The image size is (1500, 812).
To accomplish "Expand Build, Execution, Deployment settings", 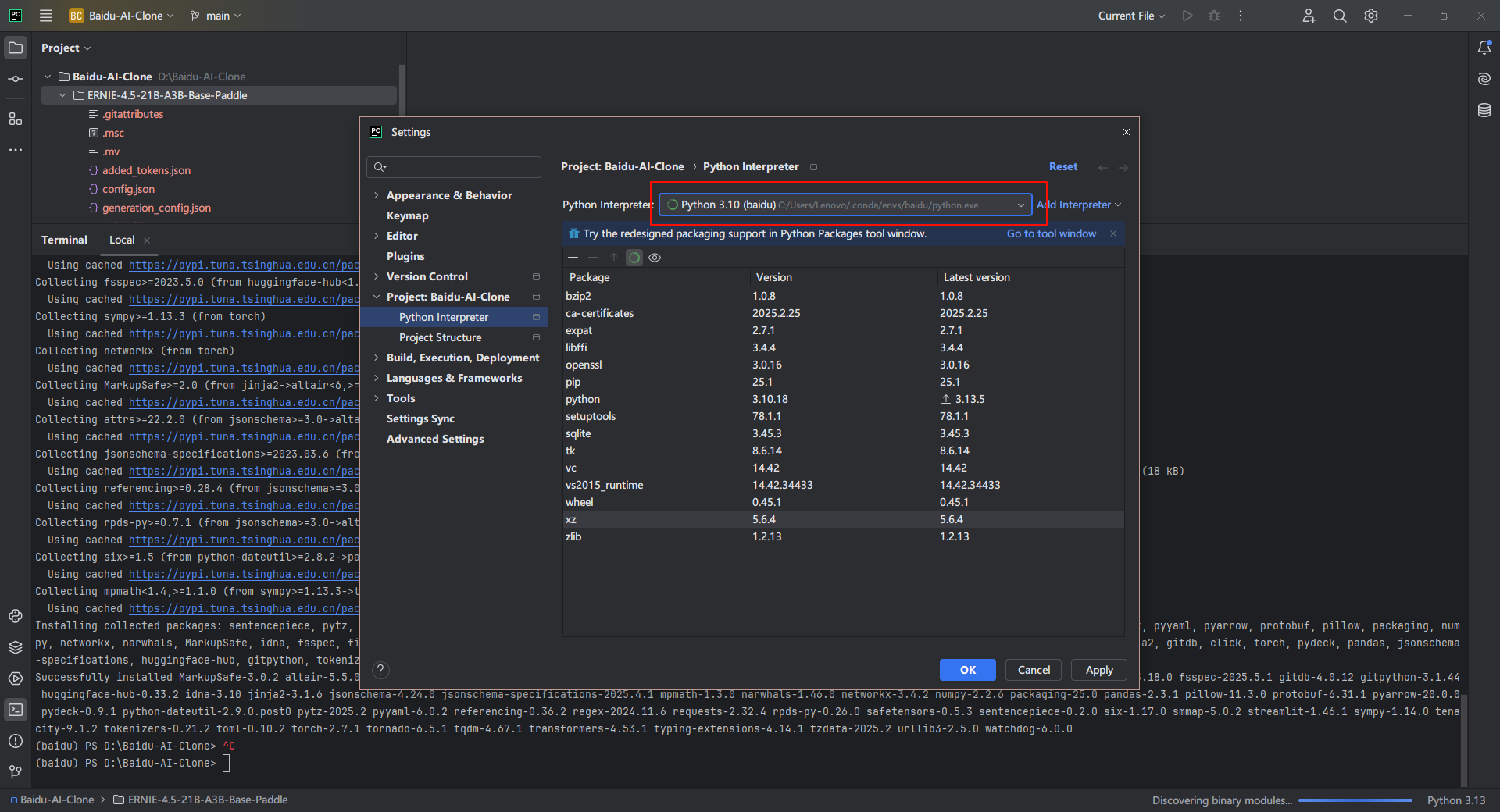I will (376, 358).
